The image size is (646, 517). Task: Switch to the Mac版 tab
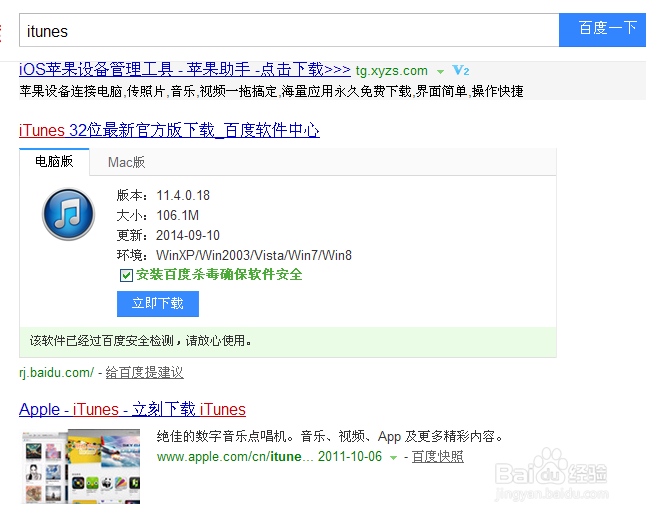click(x=126, y=162)
